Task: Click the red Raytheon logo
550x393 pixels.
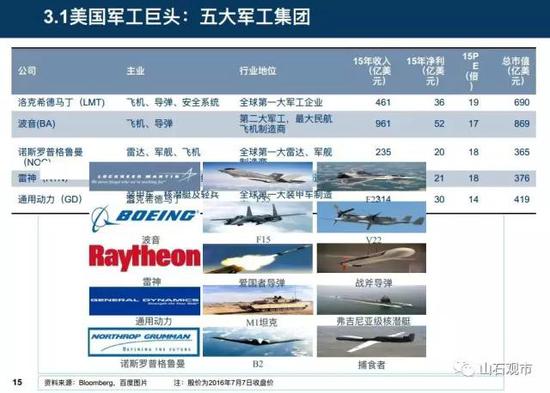Action: [x=145, y=258]
